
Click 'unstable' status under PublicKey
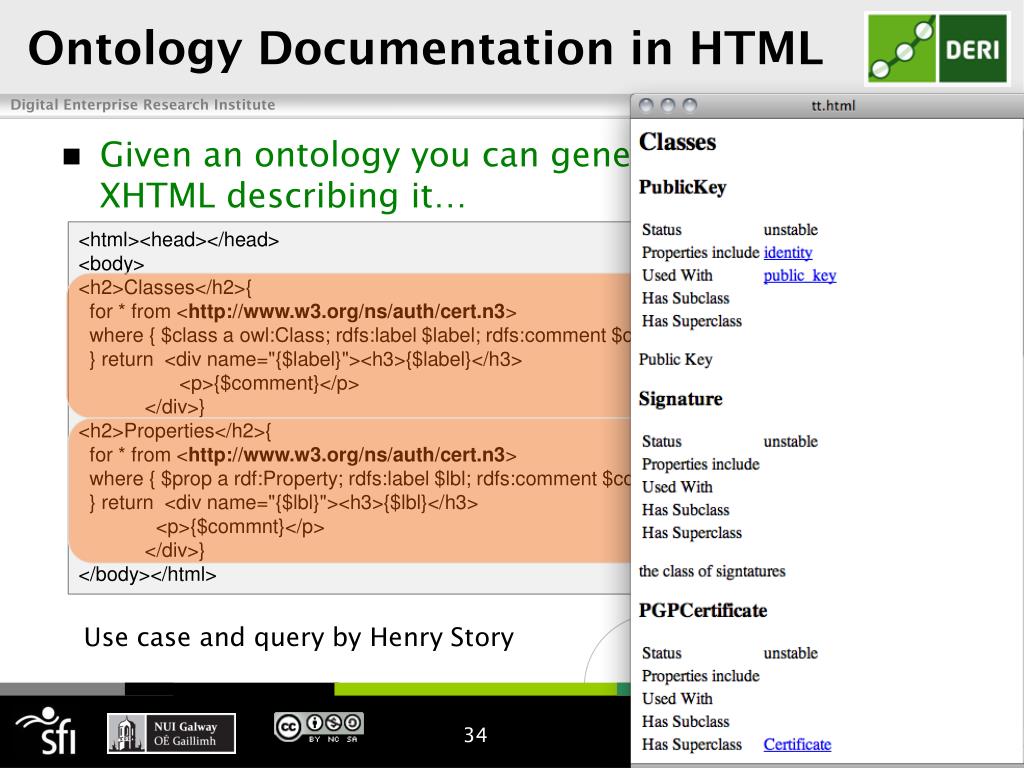click(x=790, y=230)
